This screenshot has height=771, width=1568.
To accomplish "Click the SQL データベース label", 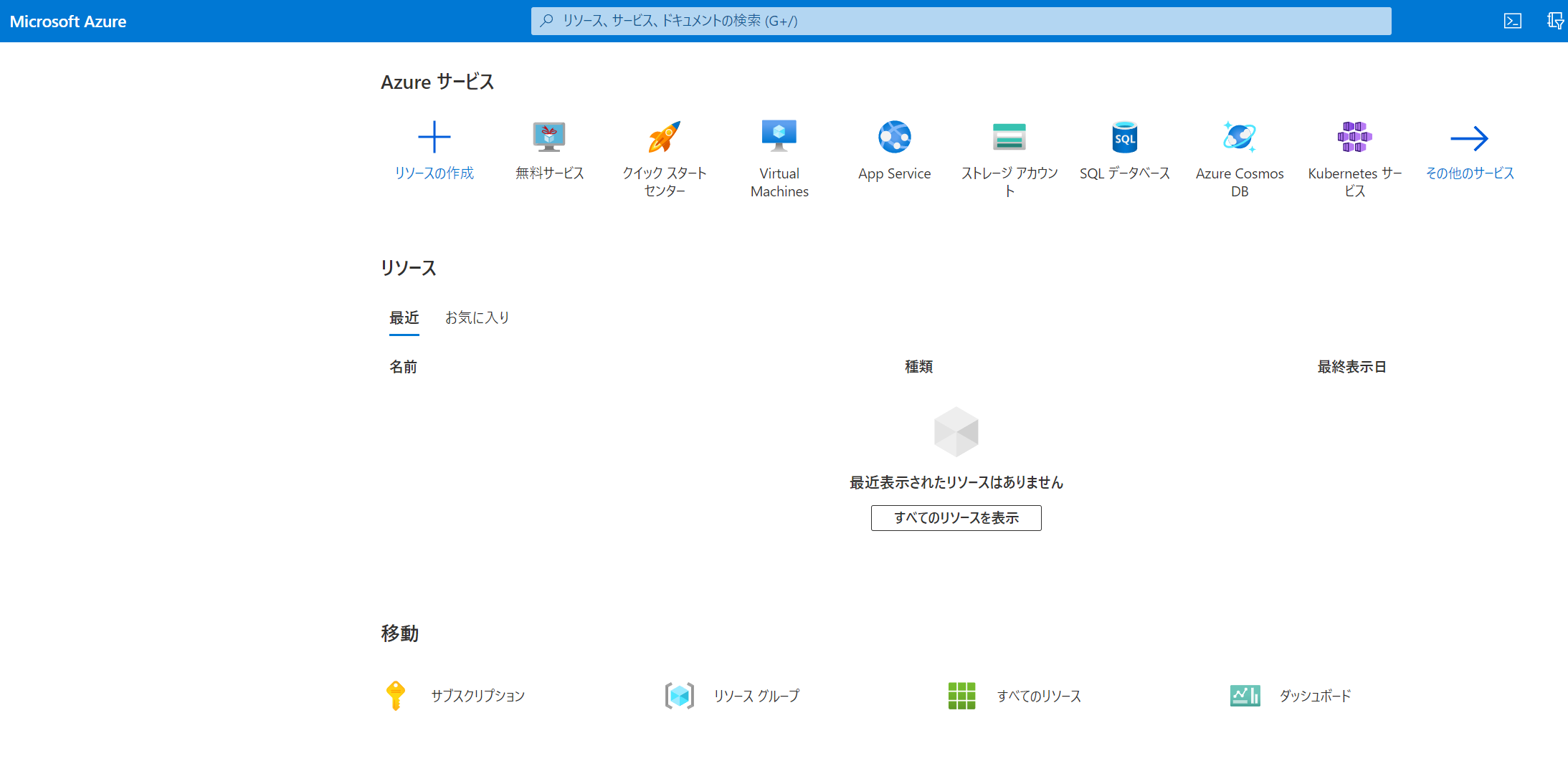I will (1125, 173).
